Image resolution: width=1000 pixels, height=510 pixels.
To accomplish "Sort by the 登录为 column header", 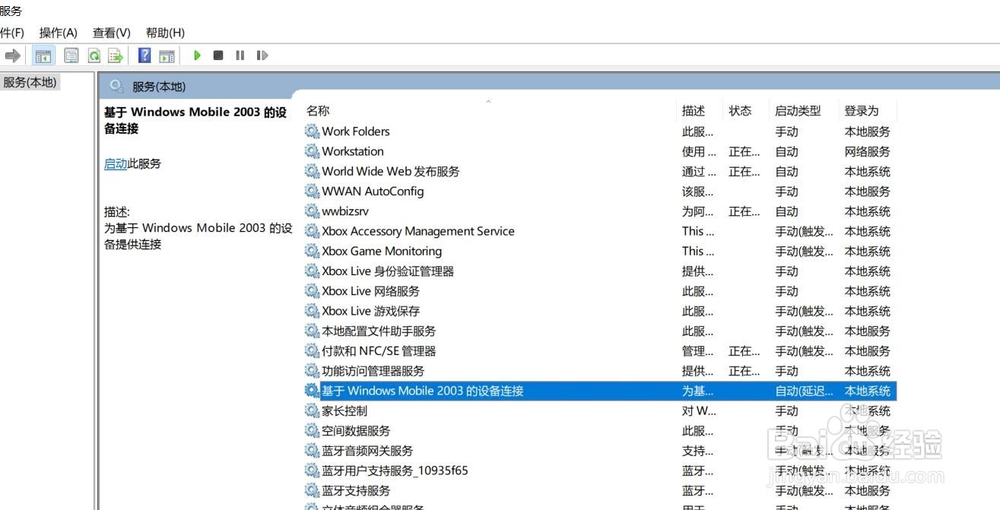I will (862, 111).
